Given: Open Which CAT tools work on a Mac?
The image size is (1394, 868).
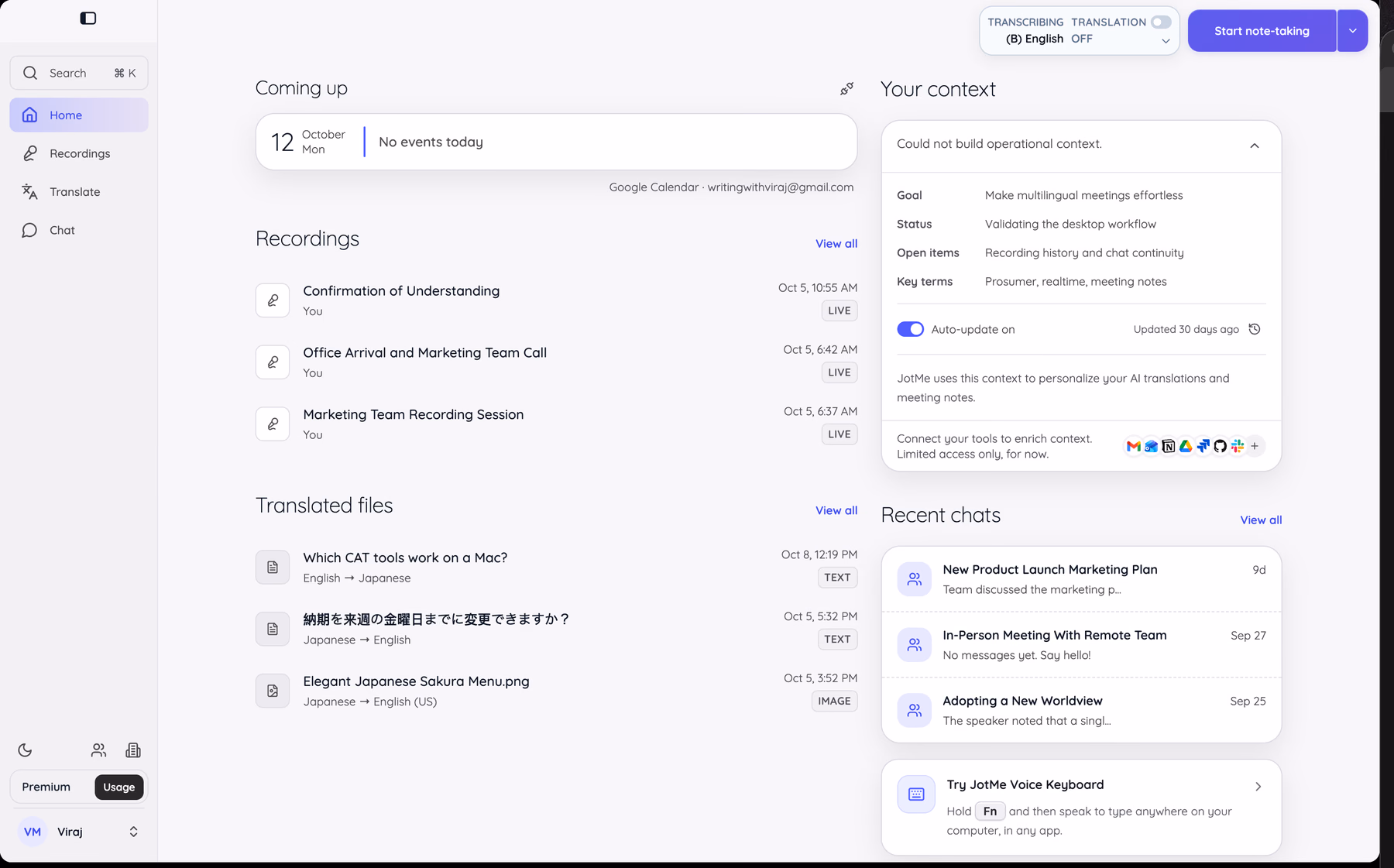Looking at the screenshot, I should tap(556, 567).
